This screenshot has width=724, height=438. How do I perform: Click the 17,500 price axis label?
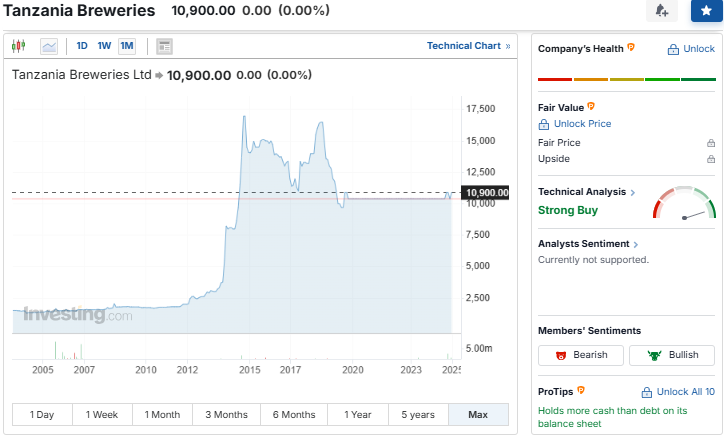point(481,109)
